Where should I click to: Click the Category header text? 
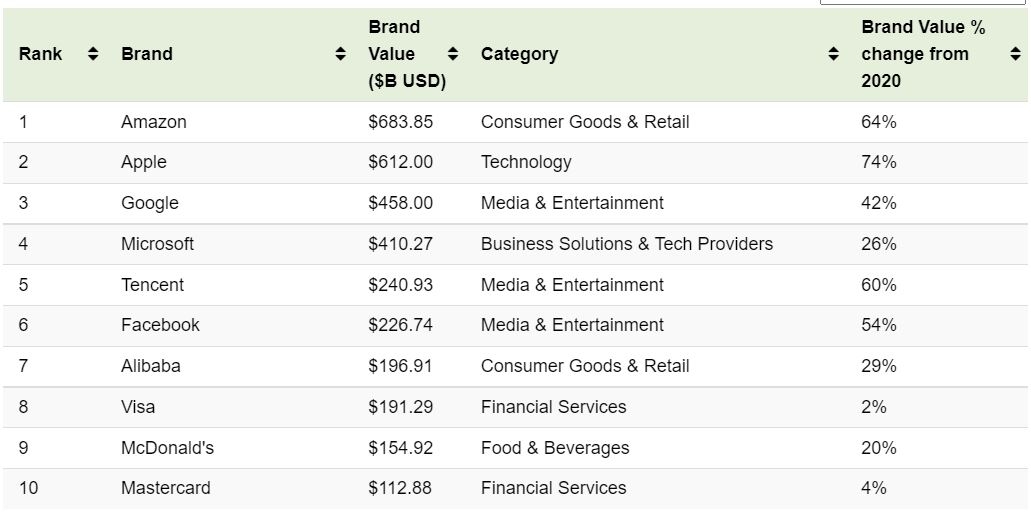[519, 54]
